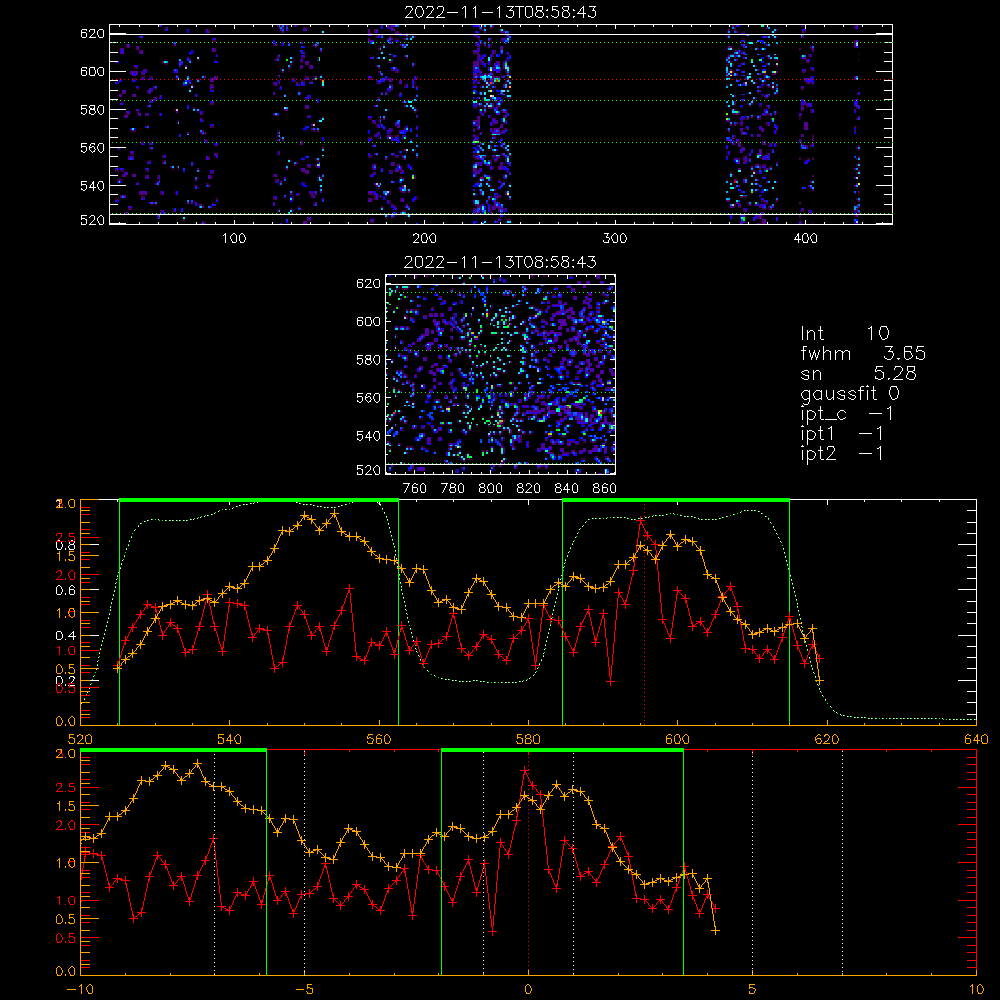This screenshot has width=1000, height=1000.
Task: Click y-axis label 580 beside the middle image
Action: click(369, 360)
